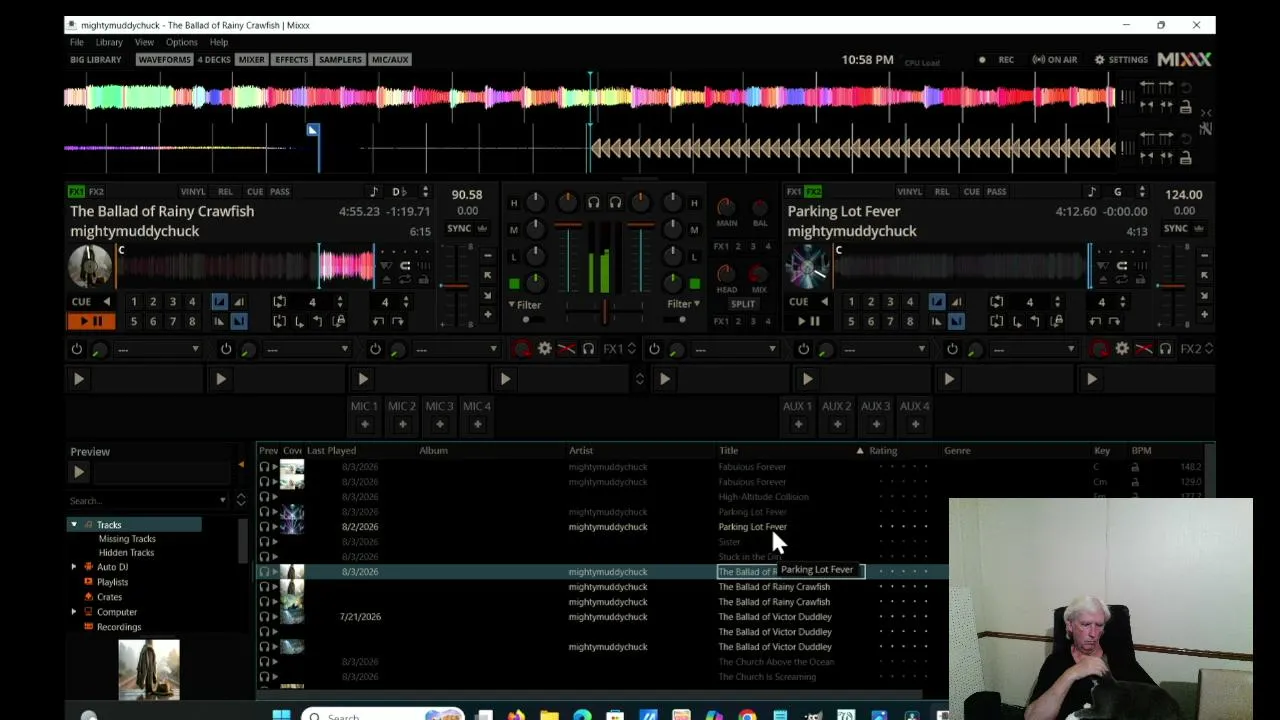
Task: Click deck 2 beatjump forward arrow
Action: (1115, 321)
